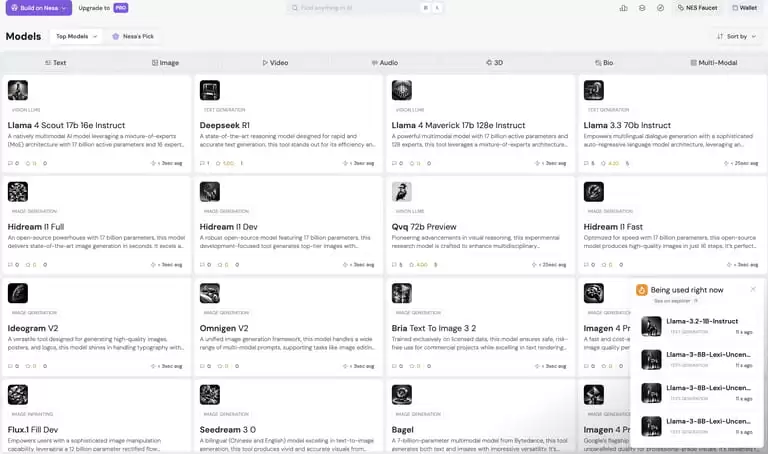
Task: Click the Deepseek R1 model thumbnail
Action: tap(210, 90)
